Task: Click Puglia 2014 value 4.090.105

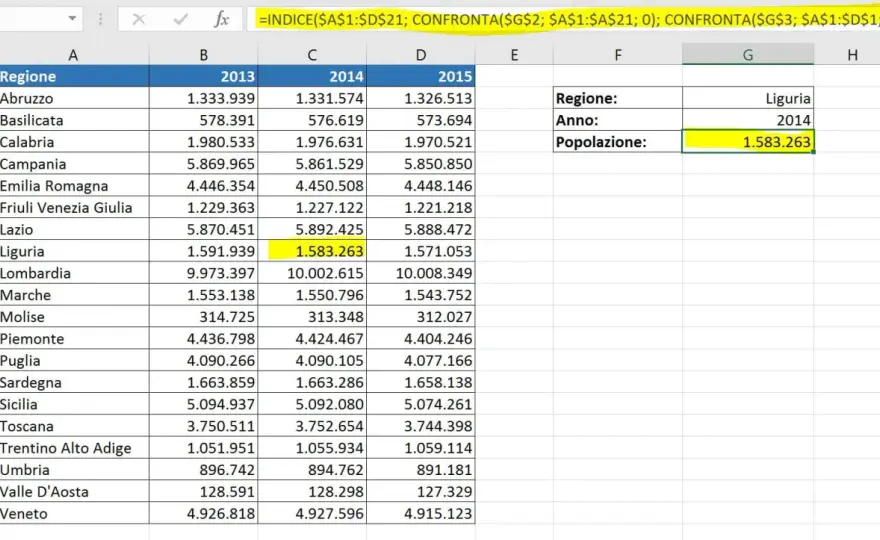Action: click(x=312, y=361)
